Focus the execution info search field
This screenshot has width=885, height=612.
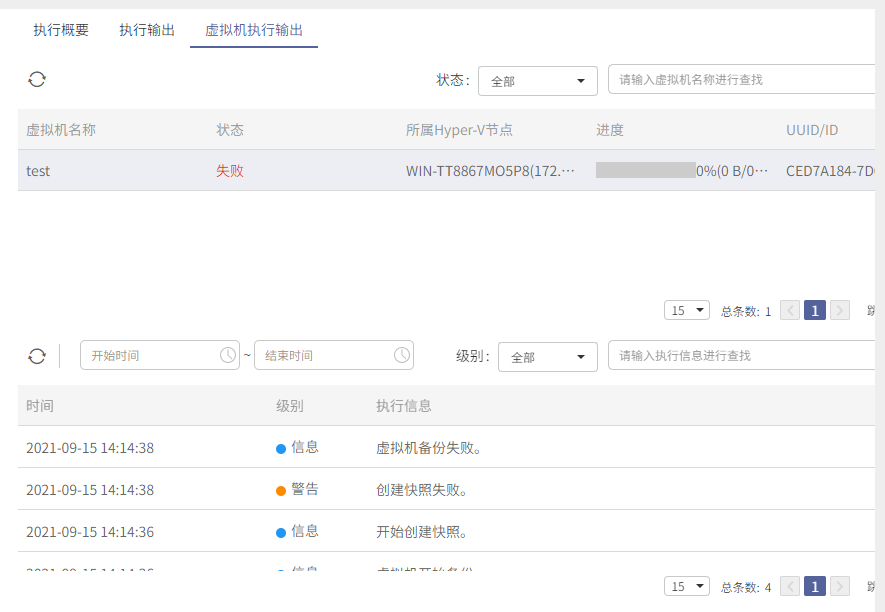click(741, 355)
